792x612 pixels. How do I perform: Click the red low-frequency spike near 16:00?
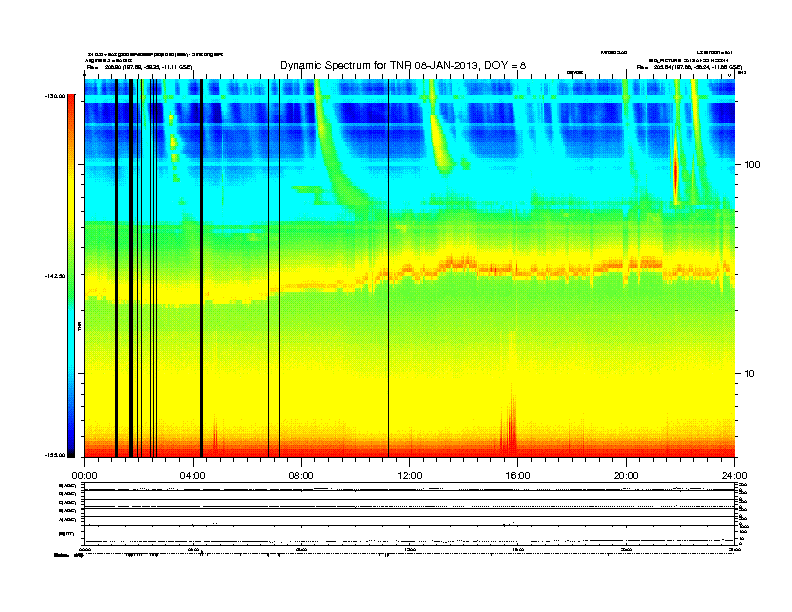pos(511,422)
